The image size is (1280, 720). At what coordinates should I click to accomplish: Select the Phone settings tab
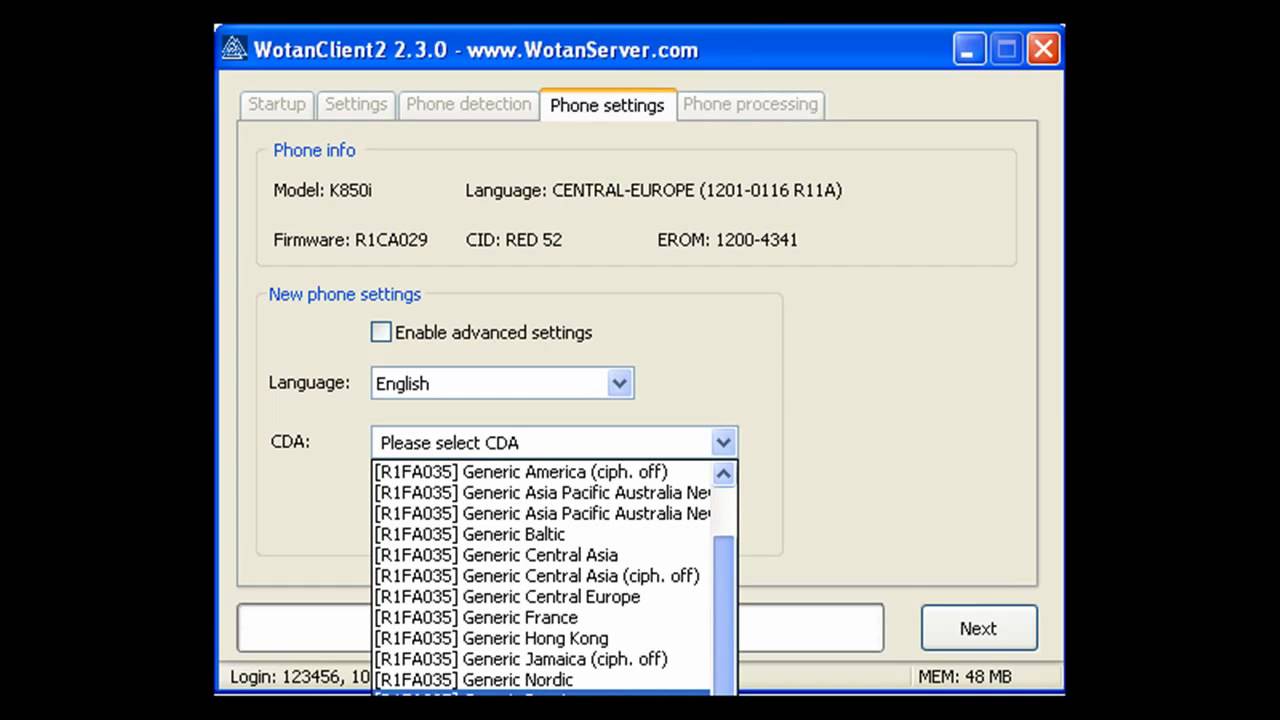coord(607,105)
